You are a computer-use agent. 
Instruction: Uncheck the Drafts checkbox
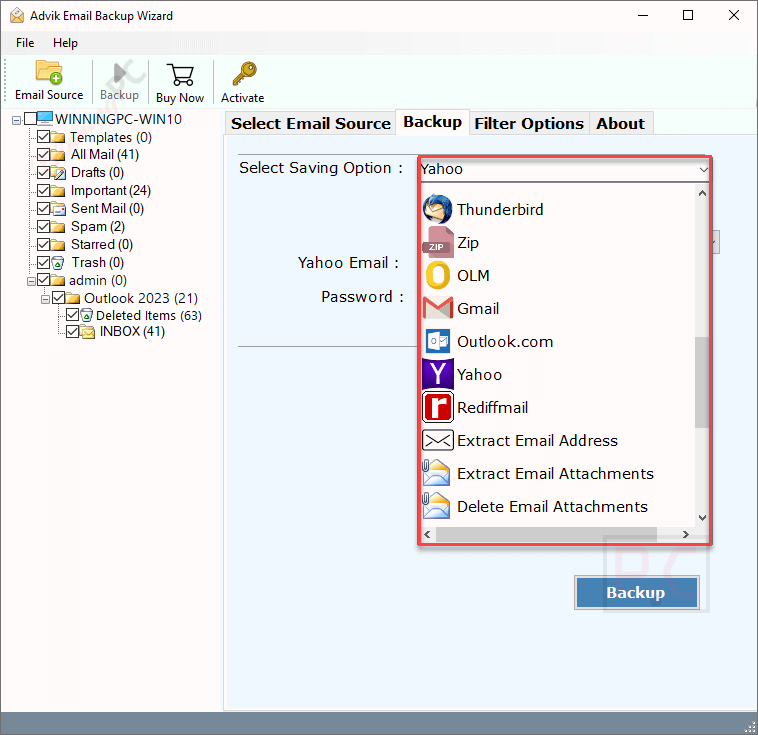[x=44, y=172]
